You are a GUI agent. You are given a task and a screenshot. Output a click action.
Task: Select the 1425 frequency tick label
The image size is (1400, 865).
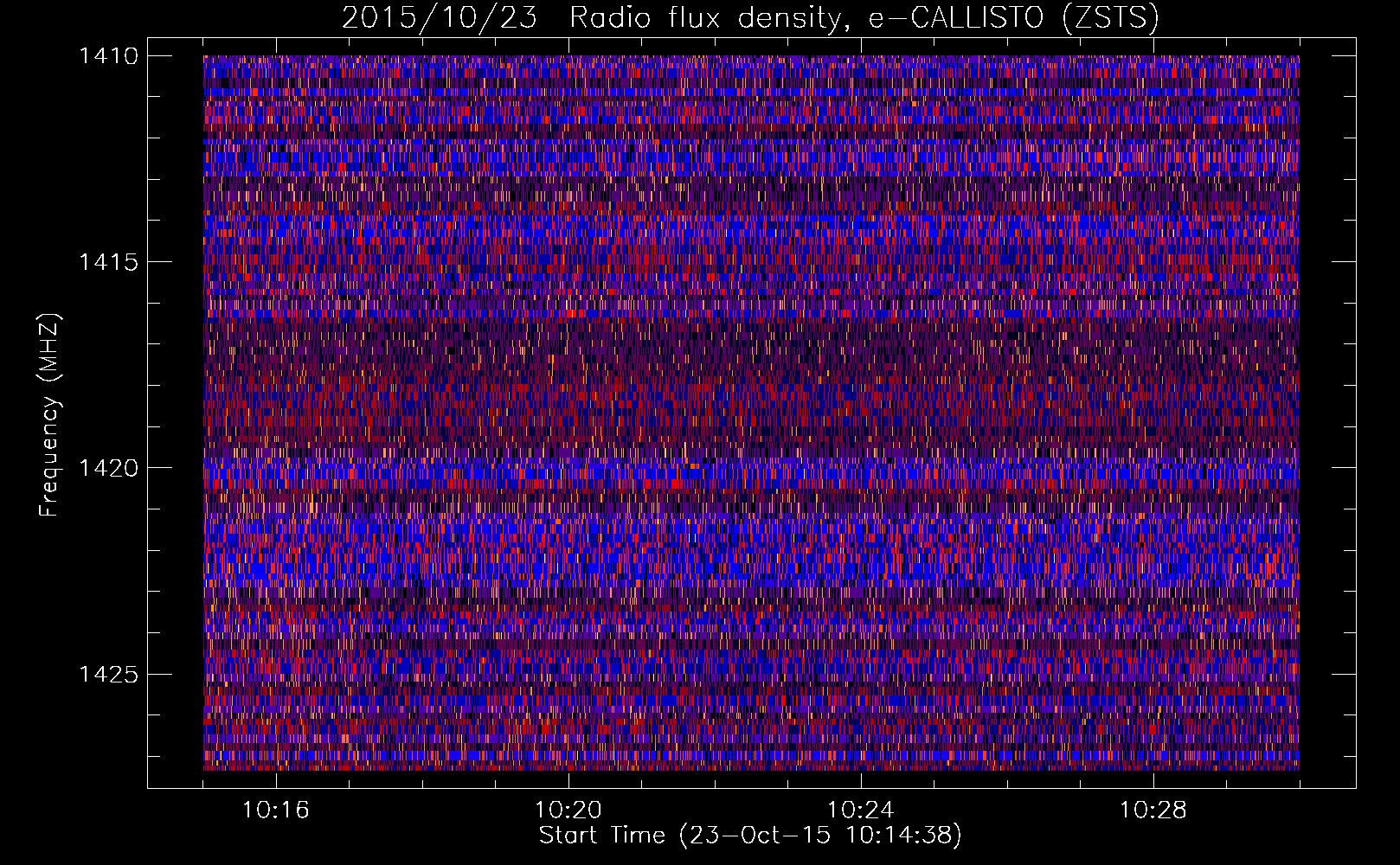[x=108, y=674]
